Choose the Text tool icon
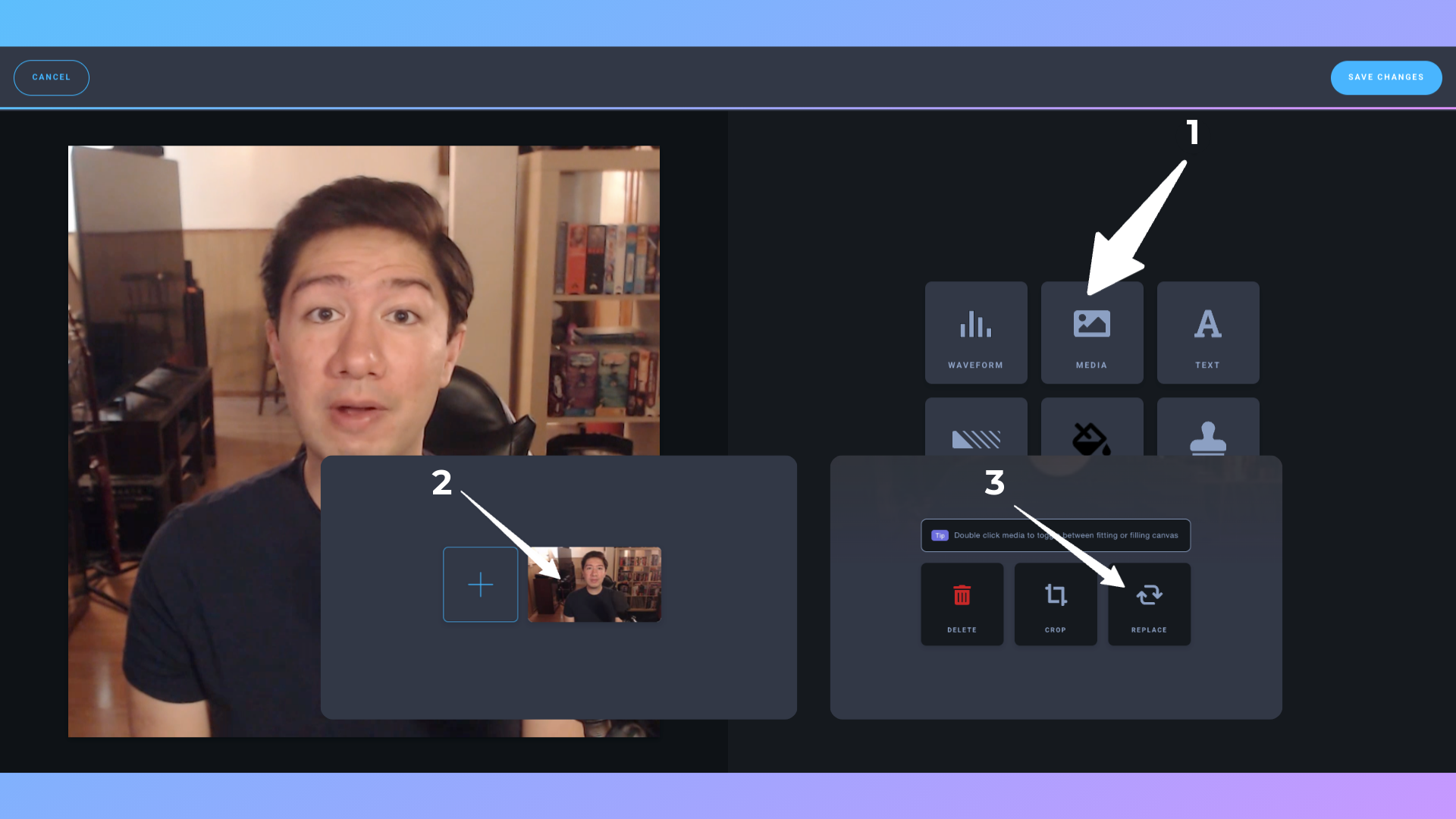Viewport: 1456px width, 819px height. (1207, 325)
